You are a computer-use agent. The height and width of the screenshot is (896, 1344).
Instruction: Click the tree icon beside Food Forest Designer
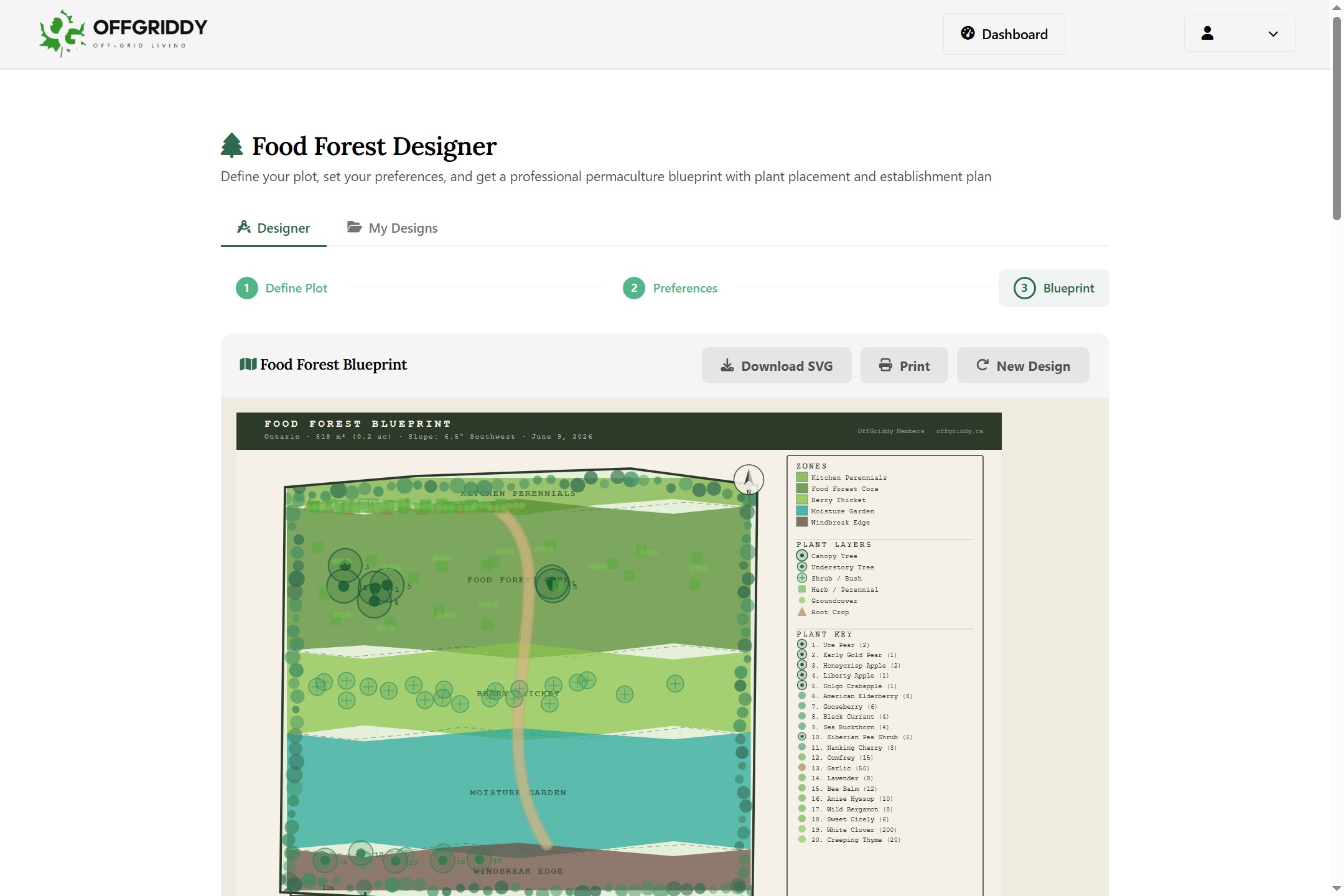(x=231, y=146)
